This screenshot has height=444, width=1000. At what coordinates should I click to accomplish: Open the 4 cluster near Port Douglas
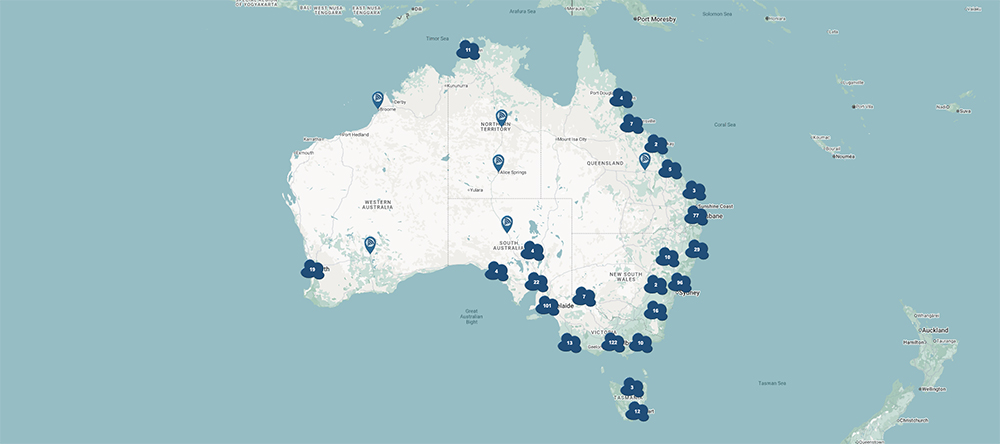click(x=621, y=98)
